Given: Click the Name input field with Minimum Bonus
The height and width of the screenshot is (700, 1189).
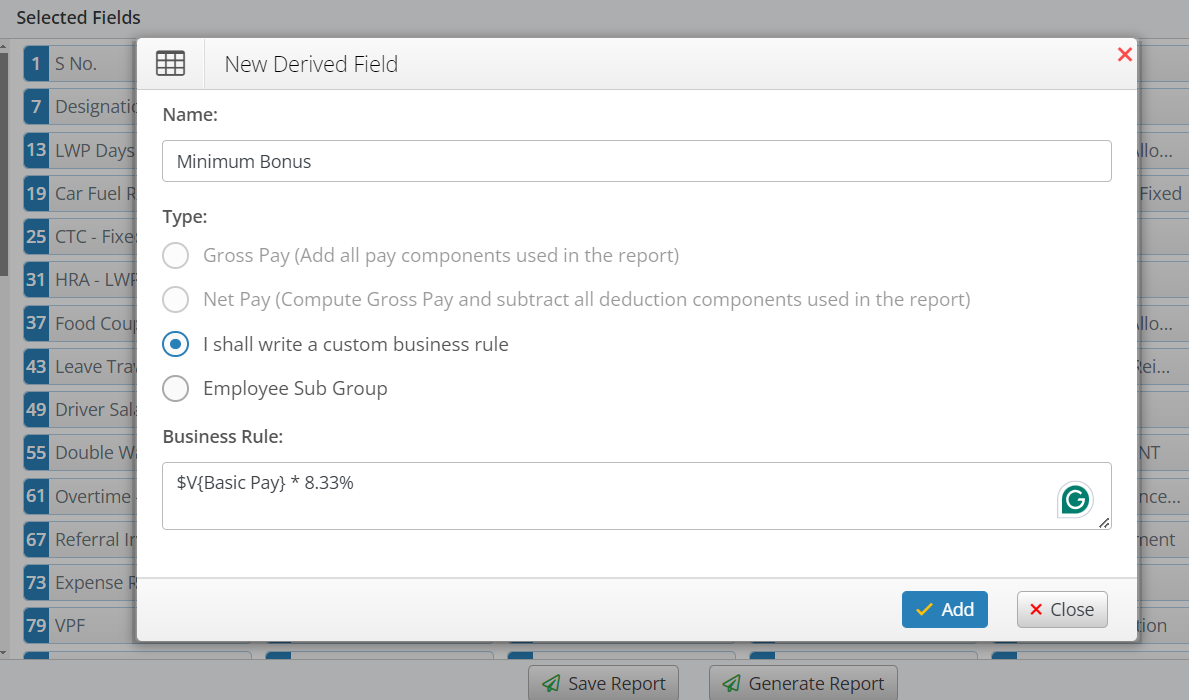Looking at the screenshot, I should coord(637,161).
